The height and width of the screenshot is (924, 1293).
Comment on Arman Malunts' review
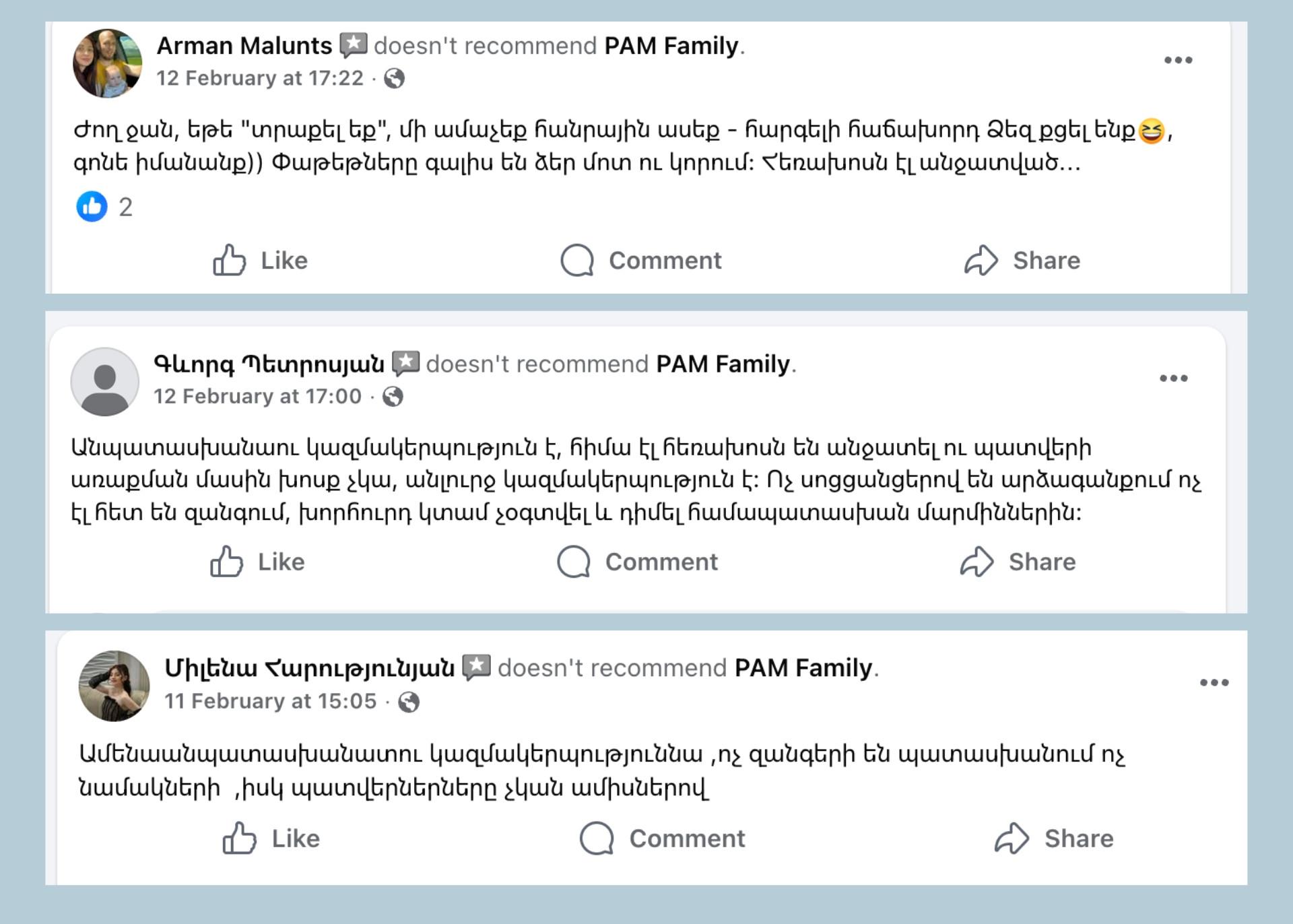pos(641,261)
